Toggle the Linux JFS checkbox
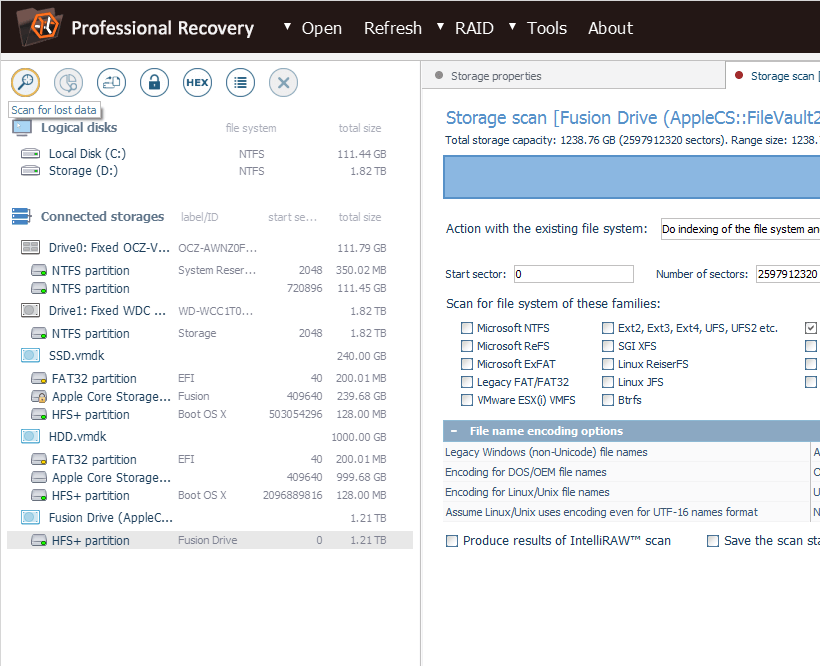This screenshot has height=666, width=820. click(x=608, y=382)
